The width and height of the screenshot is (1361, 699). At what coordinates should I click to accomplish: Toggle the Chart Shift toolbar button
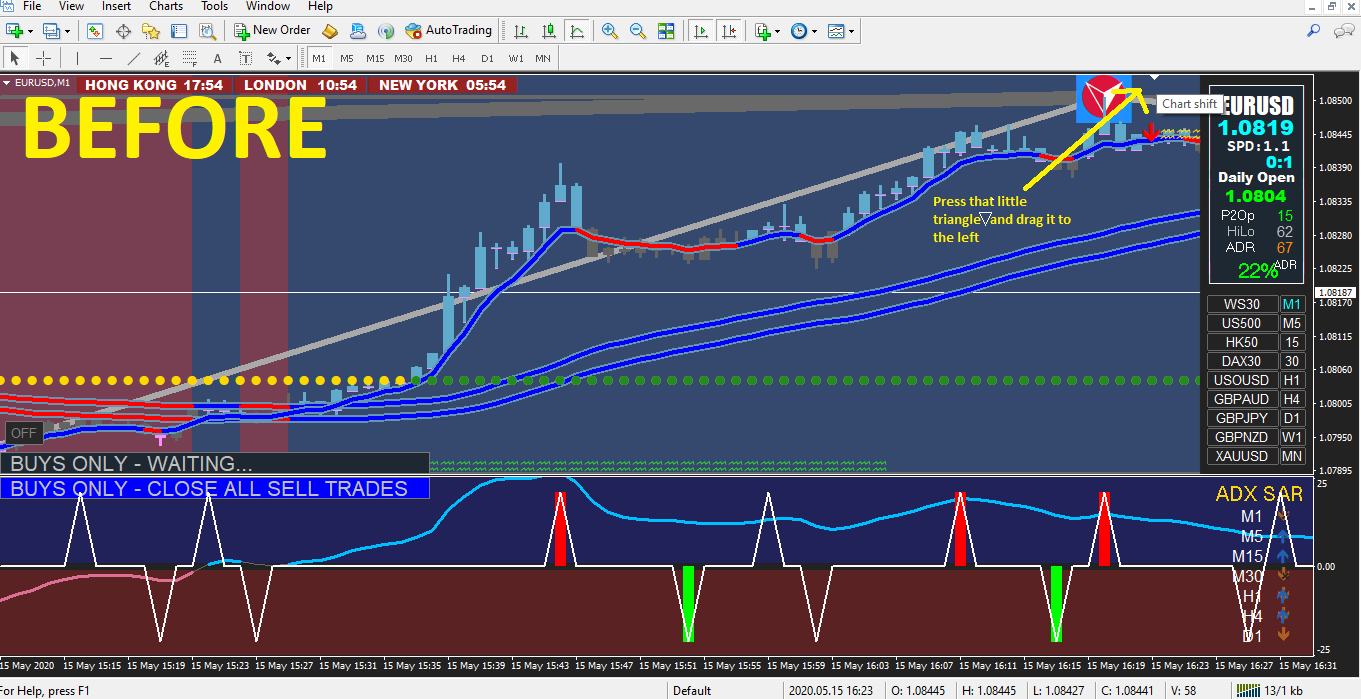[x=729, y=31]
